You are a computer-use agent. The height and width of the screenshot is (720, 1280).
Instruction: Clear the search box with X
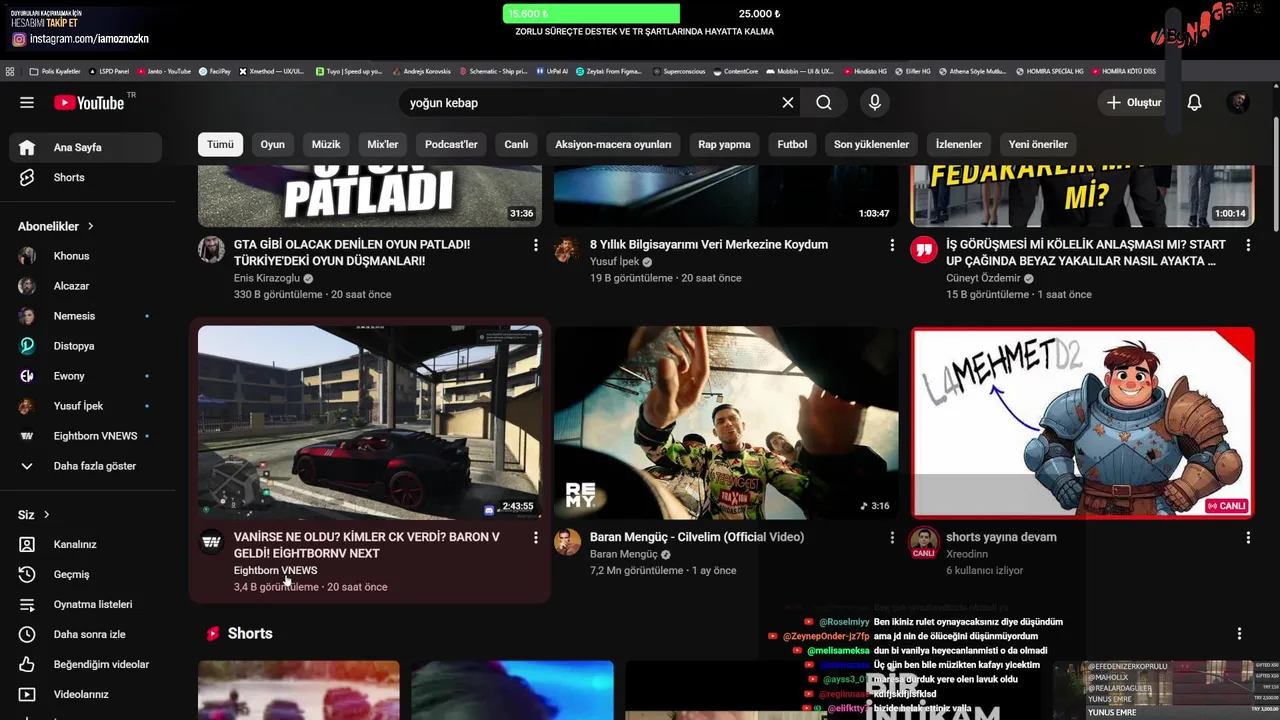pyautogui.click(x=788, y=103)
